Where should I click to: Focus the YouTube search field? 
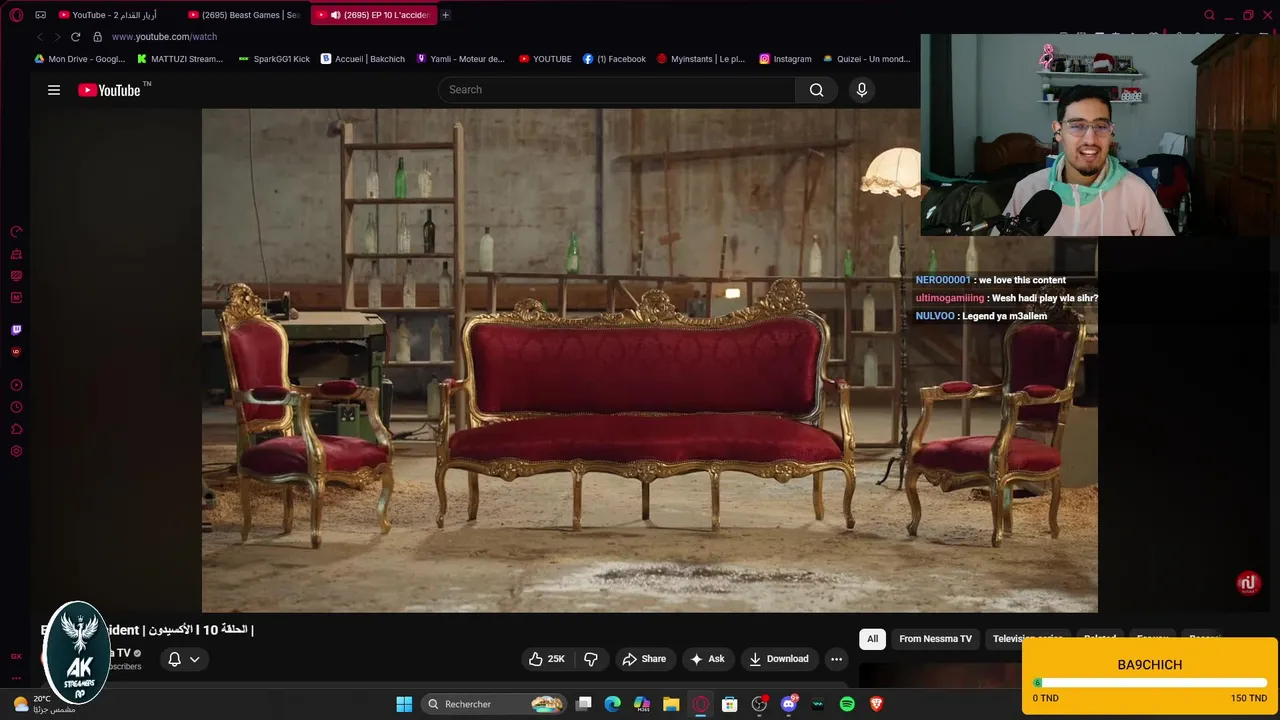point(617,90)
